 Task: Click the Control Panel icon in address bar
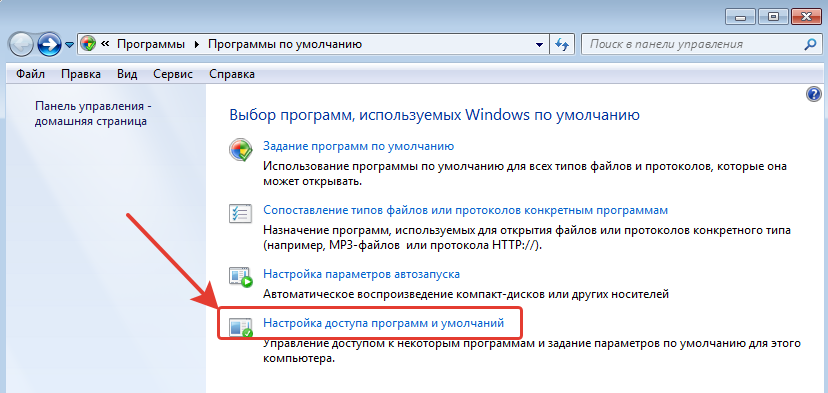[89, 44]
